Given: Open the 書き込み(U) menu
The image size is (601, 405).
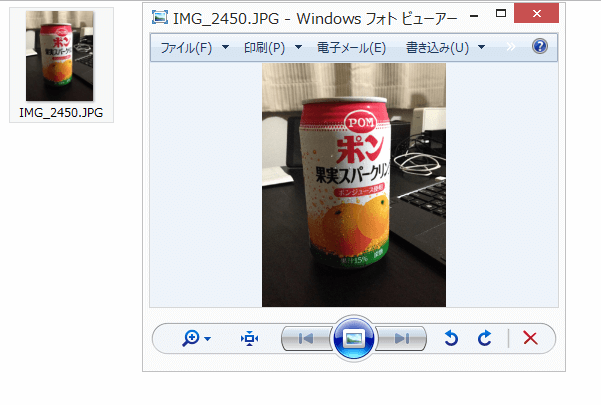Looking at the screenshot, I should coord(437,48).
